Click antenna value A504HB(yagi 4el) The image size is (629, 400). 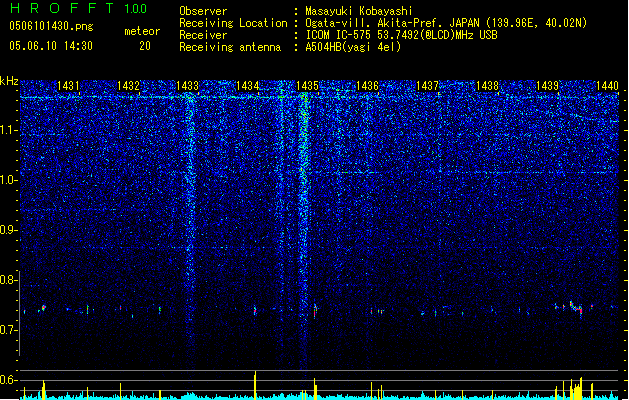tap(353, 47)
